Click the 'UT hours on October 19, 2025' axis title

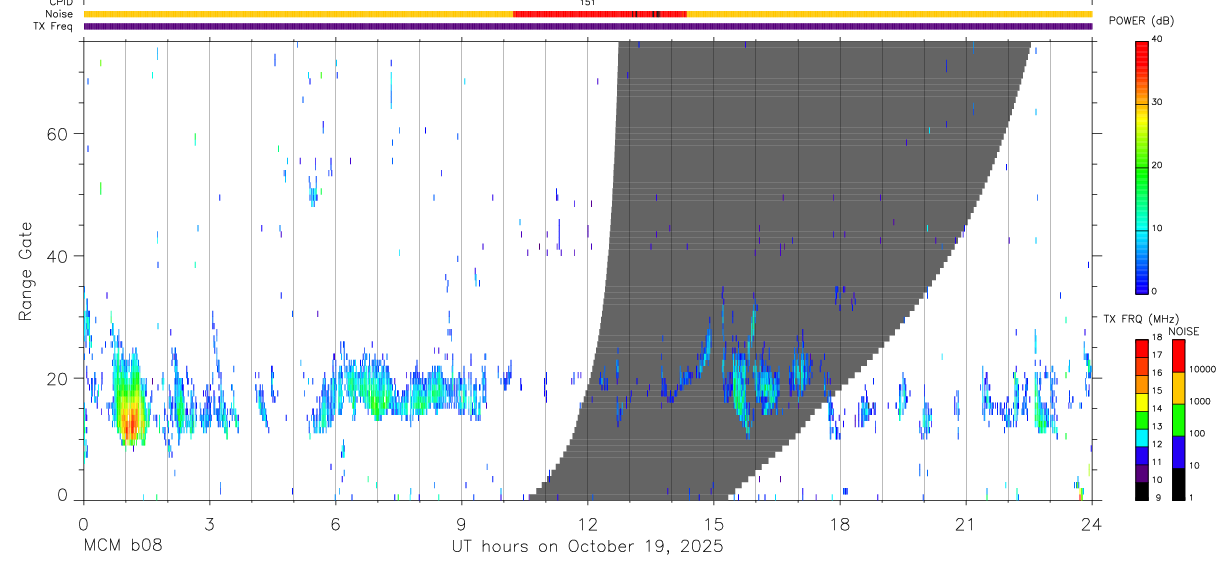(x=588, y=547)
